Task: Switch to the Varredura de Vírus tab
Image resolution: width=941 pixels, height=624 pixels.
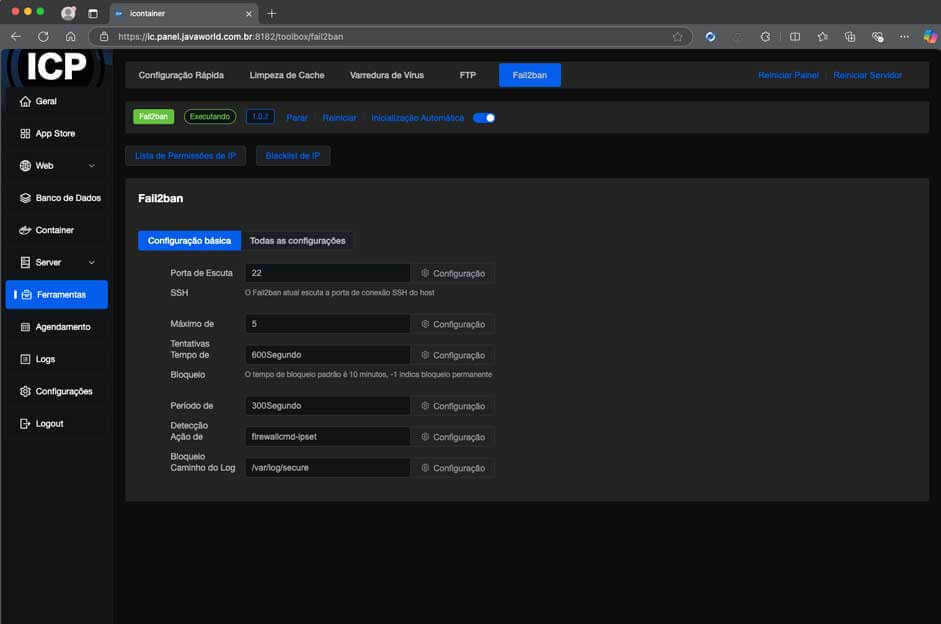Action: coord(387,75)
